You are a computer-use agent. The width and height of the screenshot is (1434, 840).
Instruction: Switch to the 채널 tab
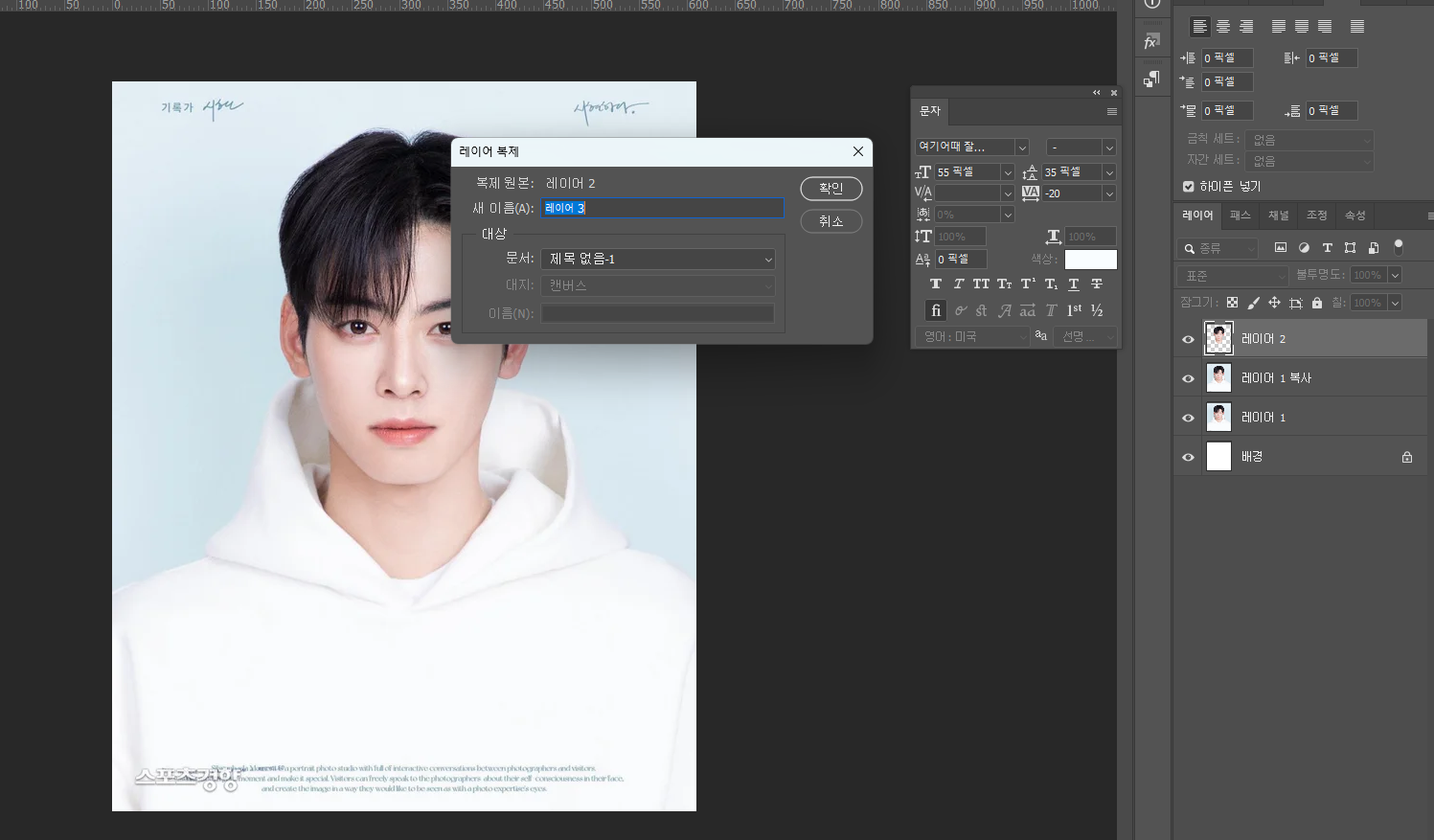[x=1279, y=216]
